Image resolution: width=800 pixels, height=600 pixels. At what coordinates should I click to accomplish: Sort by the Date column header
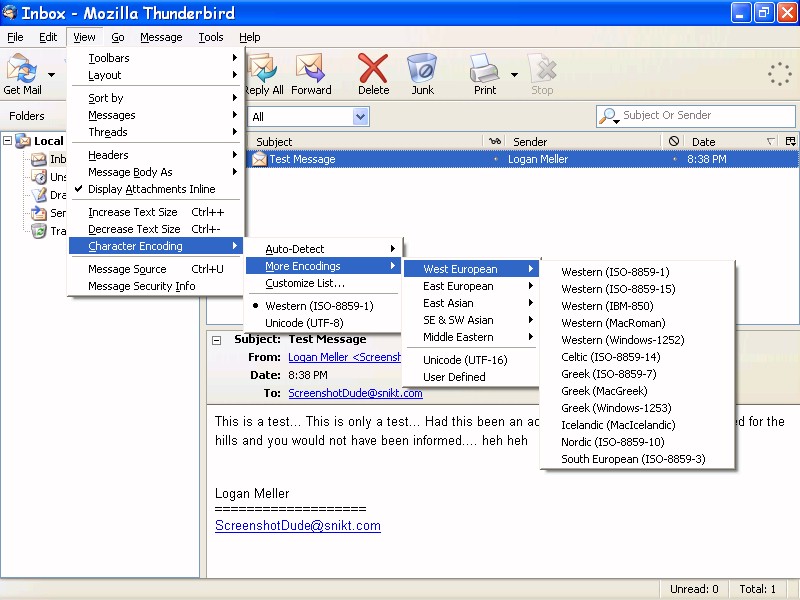click(x=732, y=141)
